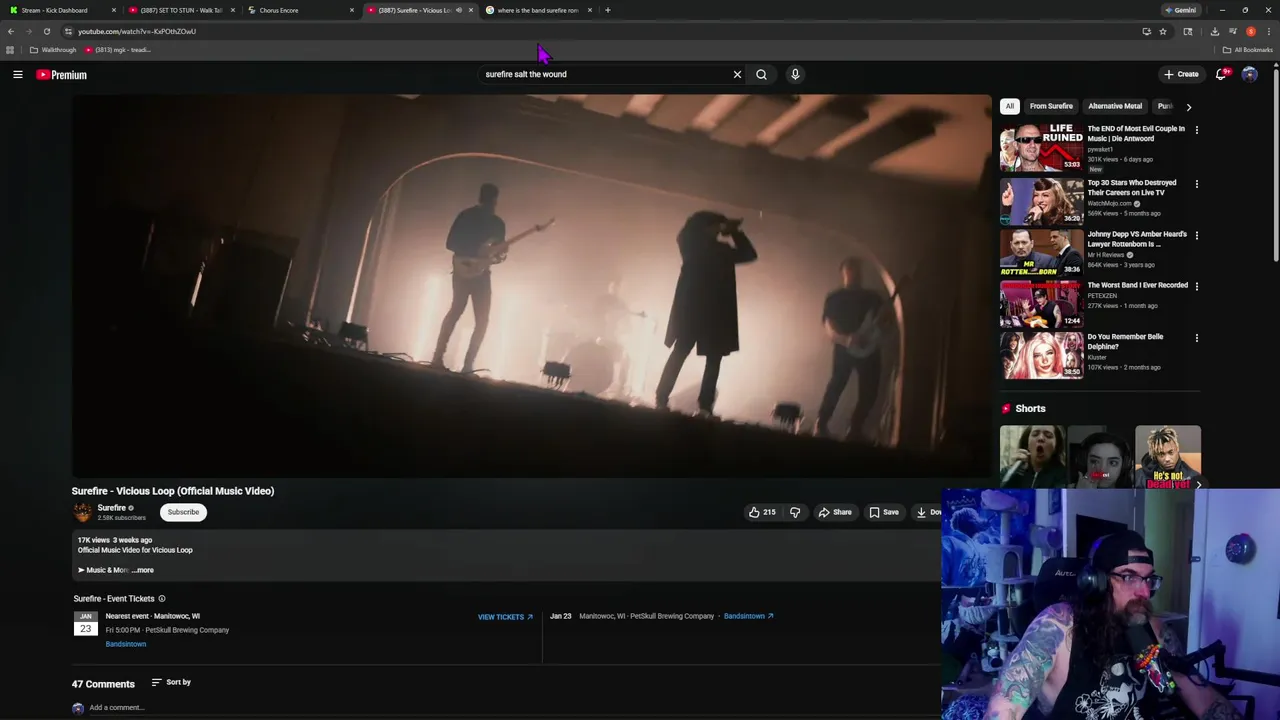Click the video player to pause
1280x720 pixels.
pos(531,286)
